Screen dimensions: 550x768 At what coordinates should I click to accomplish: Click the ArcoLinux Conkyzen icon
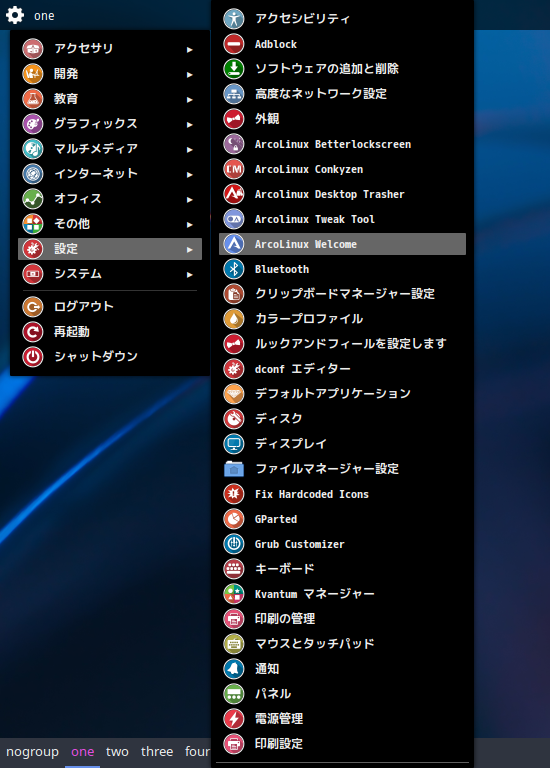pos(234,169)
